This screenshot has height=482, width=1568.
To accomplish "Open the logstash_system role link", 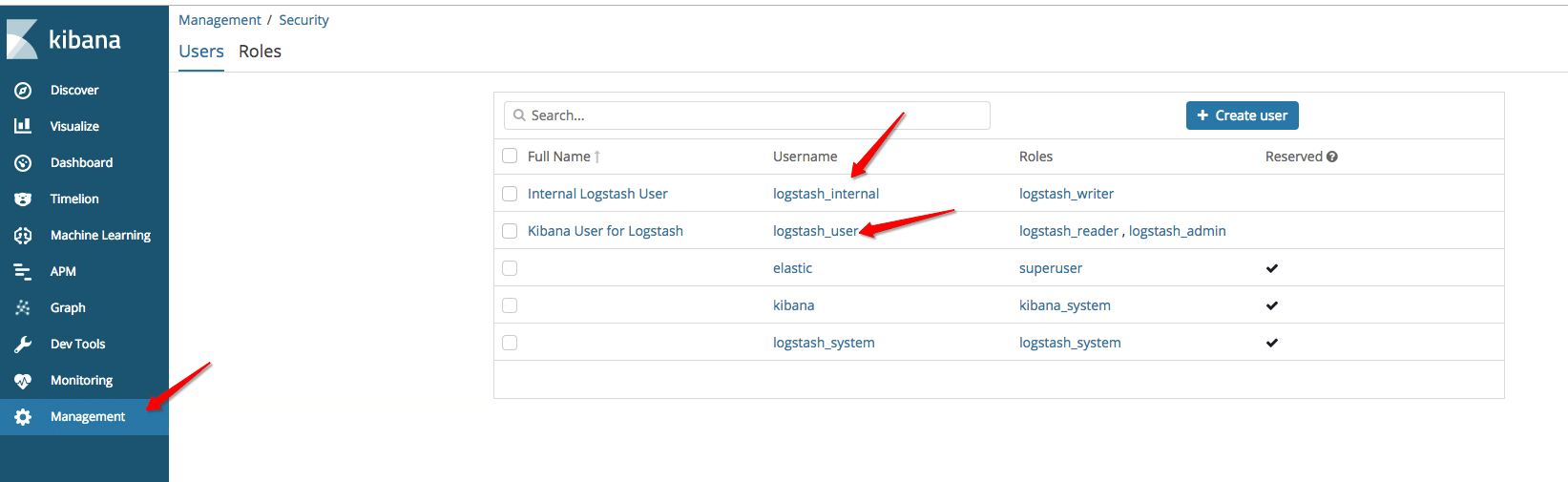I will (x=1070, y=343).
